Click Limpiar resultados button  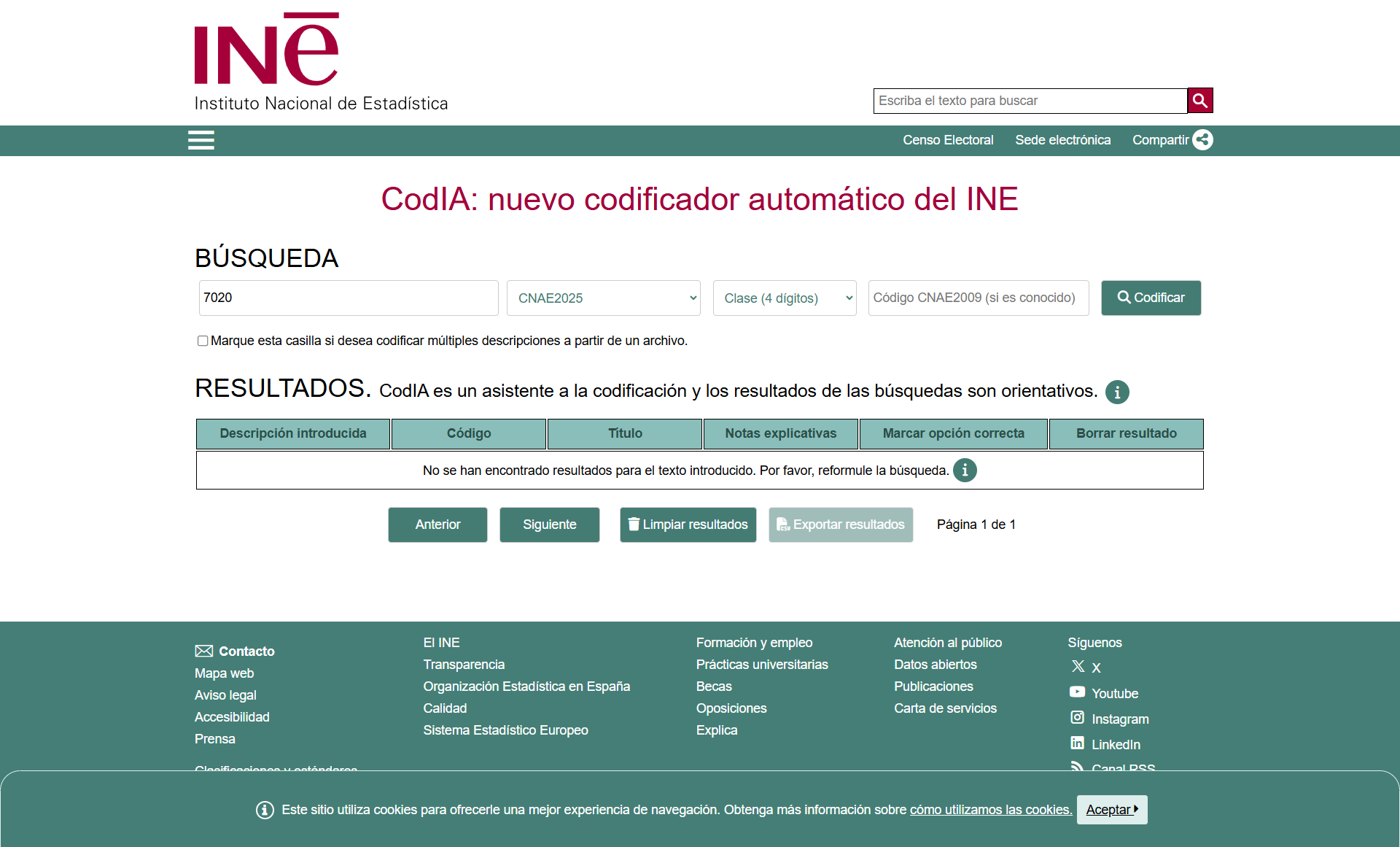coord(688,525)
